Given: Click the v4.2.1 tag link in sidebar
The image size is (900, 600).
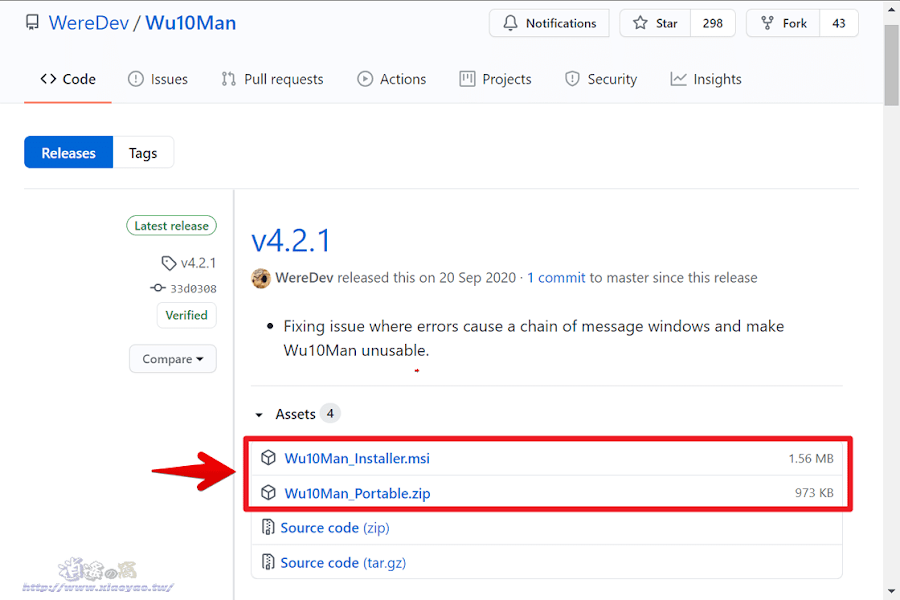Looking at the screenshot, I should tap(199, 263).
